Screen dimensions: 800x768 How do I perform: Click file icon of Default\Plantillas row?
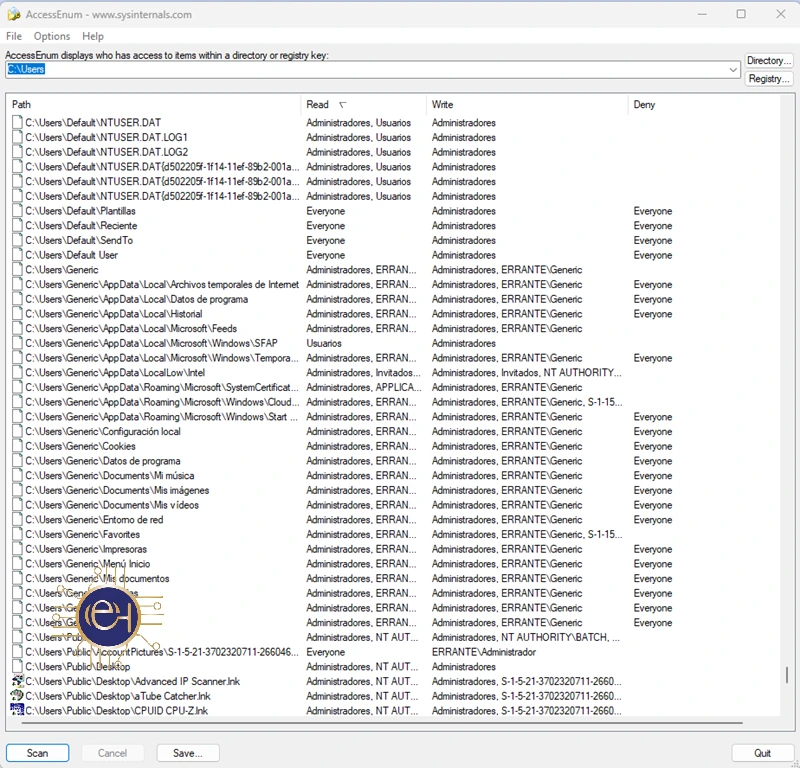click(x=17, y=211)
